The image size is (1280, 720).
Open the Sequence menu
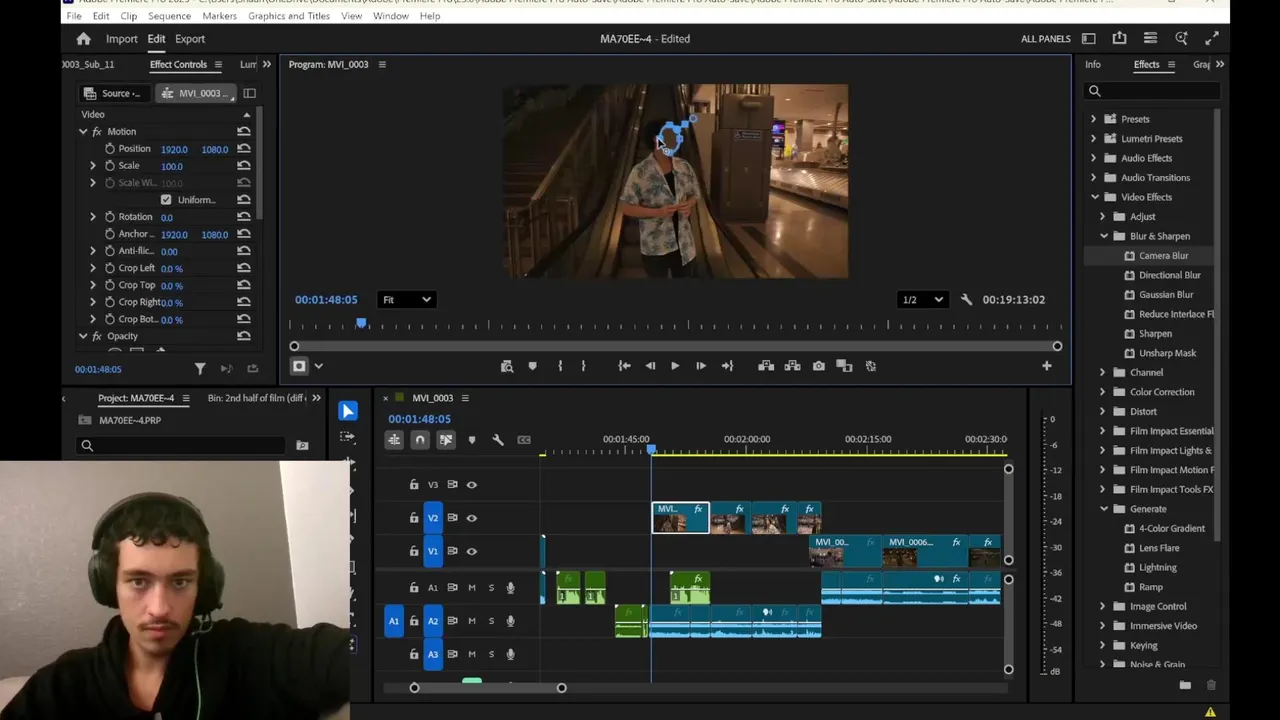pyautogui.click(x=169, y=16)
